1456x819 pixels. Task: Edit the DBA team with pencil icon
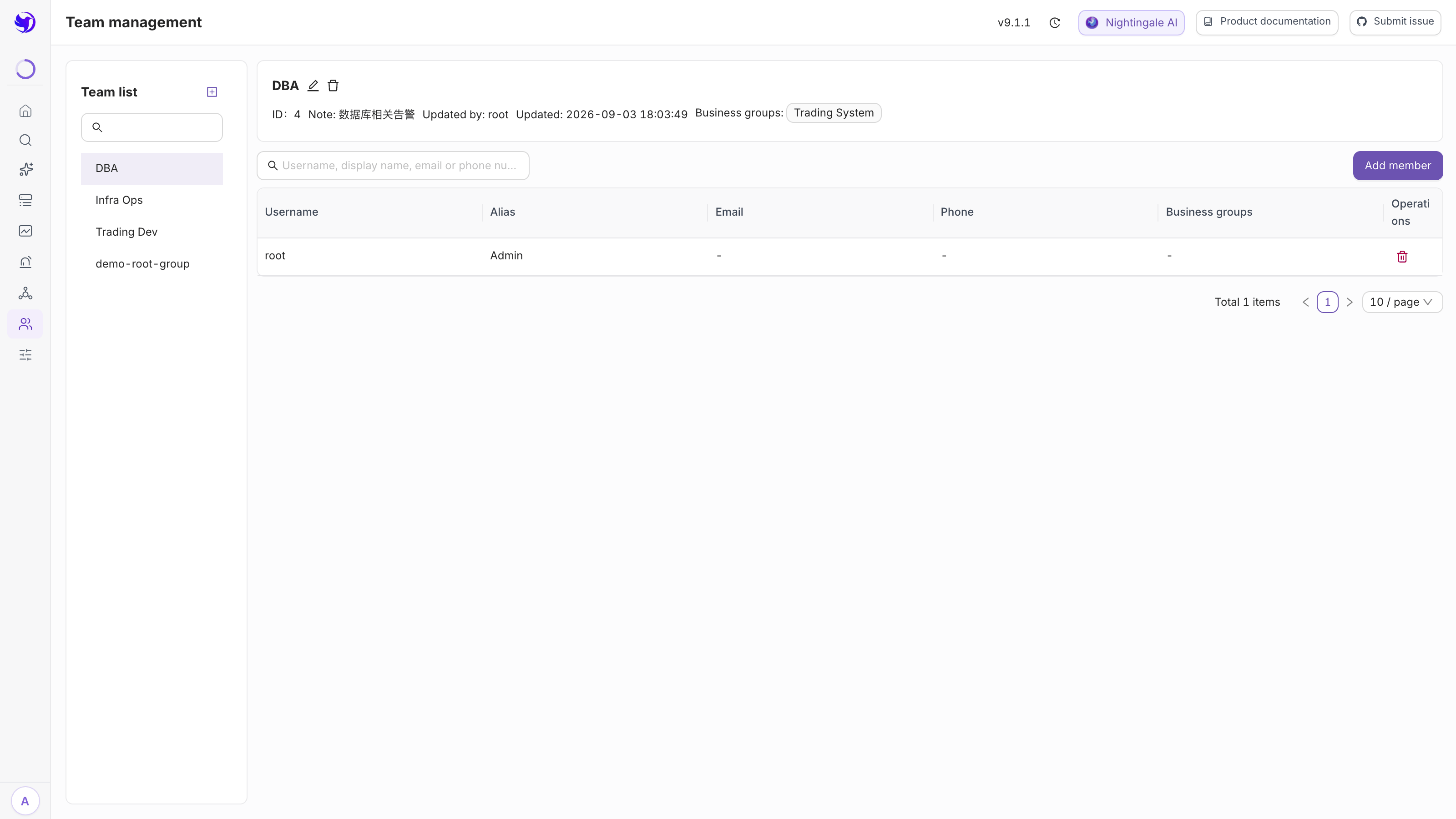click(x=313, y=86)
